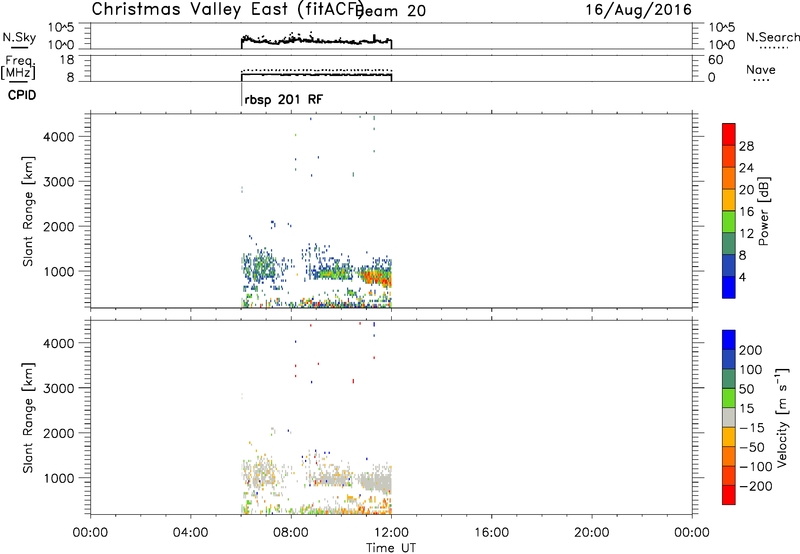Click 'Slant Range [km]' label of velocity panel
The image size is (800, 554).
[x=28, y=418]
